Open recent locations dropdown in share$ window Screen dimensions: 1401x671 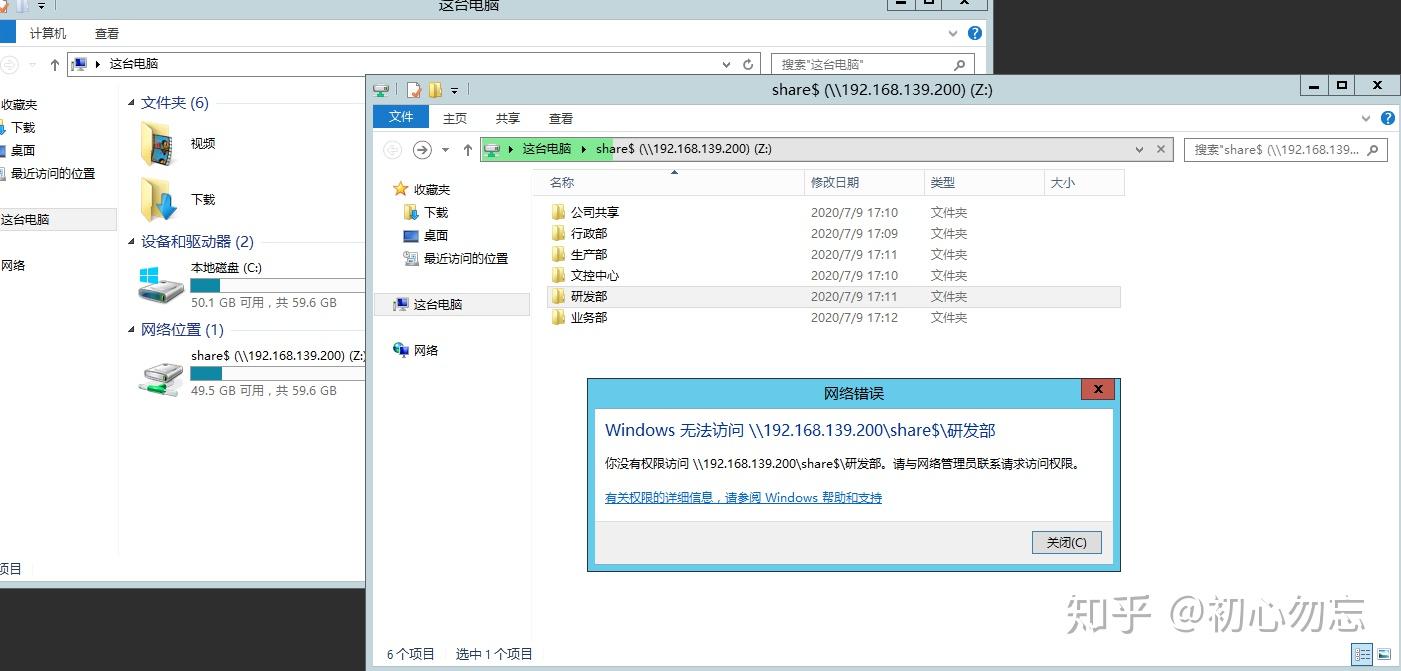click(444, 150)
